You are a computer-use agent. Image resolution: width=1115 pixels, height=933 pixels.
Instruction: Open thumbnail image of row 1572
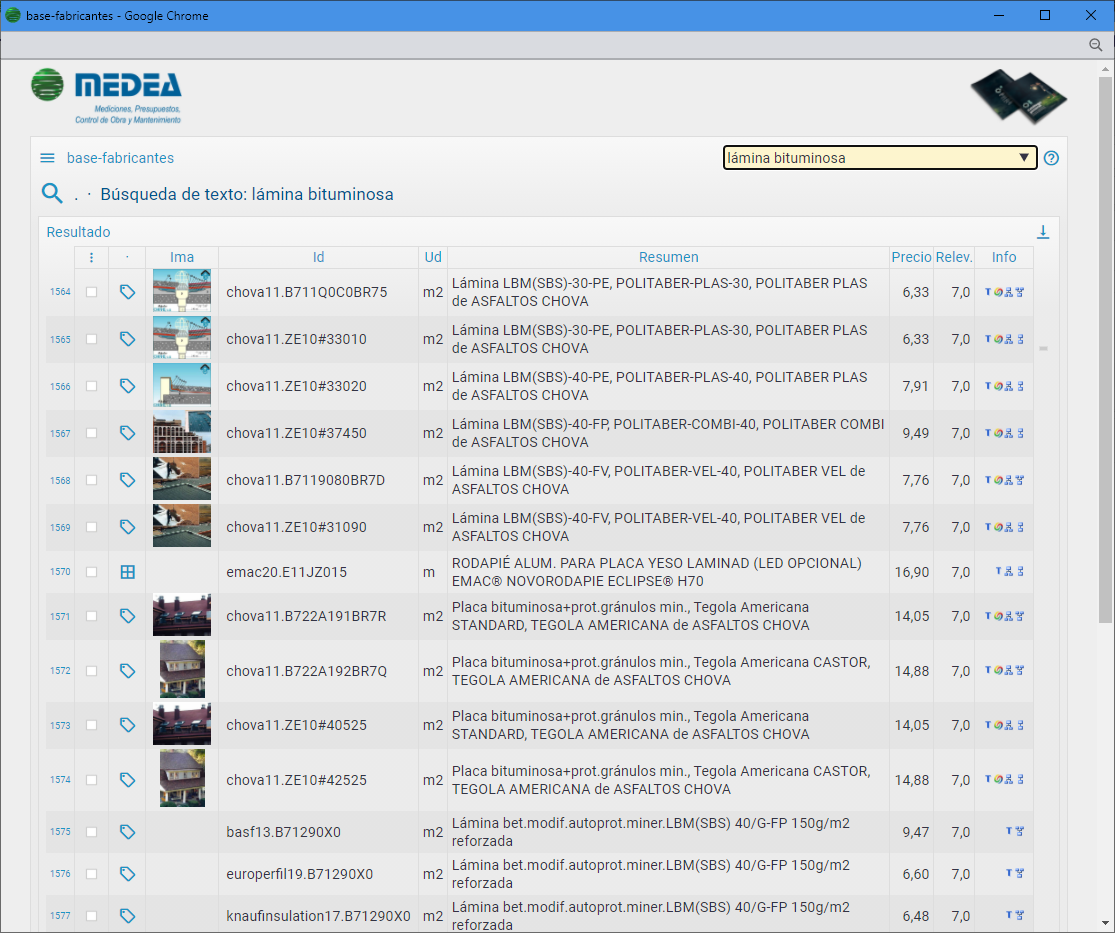182,670
